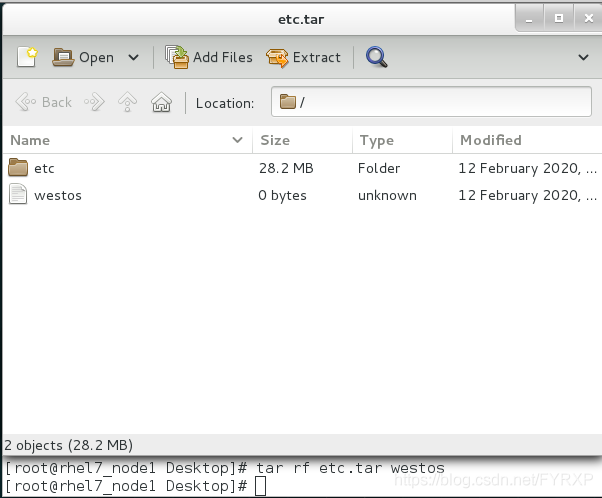Click the modified date of etc
This screenshot has height=498, width=602.
pos(527,168)
